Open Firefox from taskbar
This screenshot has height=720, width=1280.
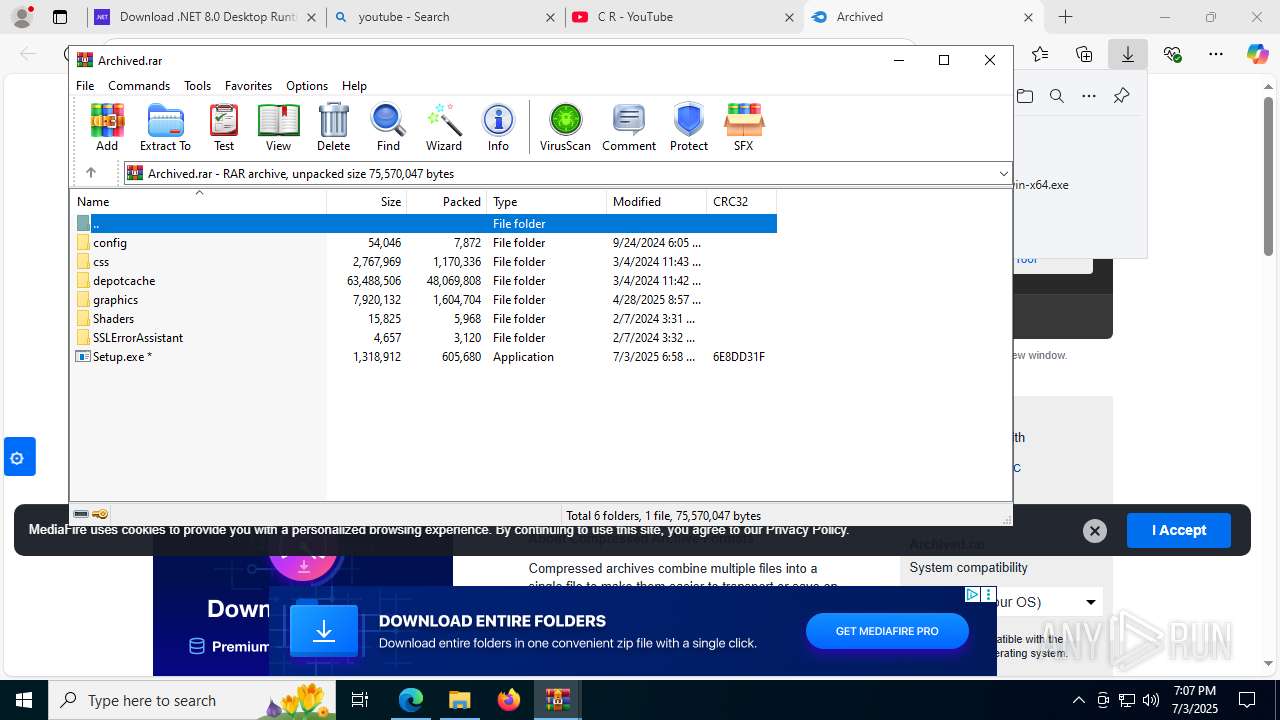[x=509, y=700]
